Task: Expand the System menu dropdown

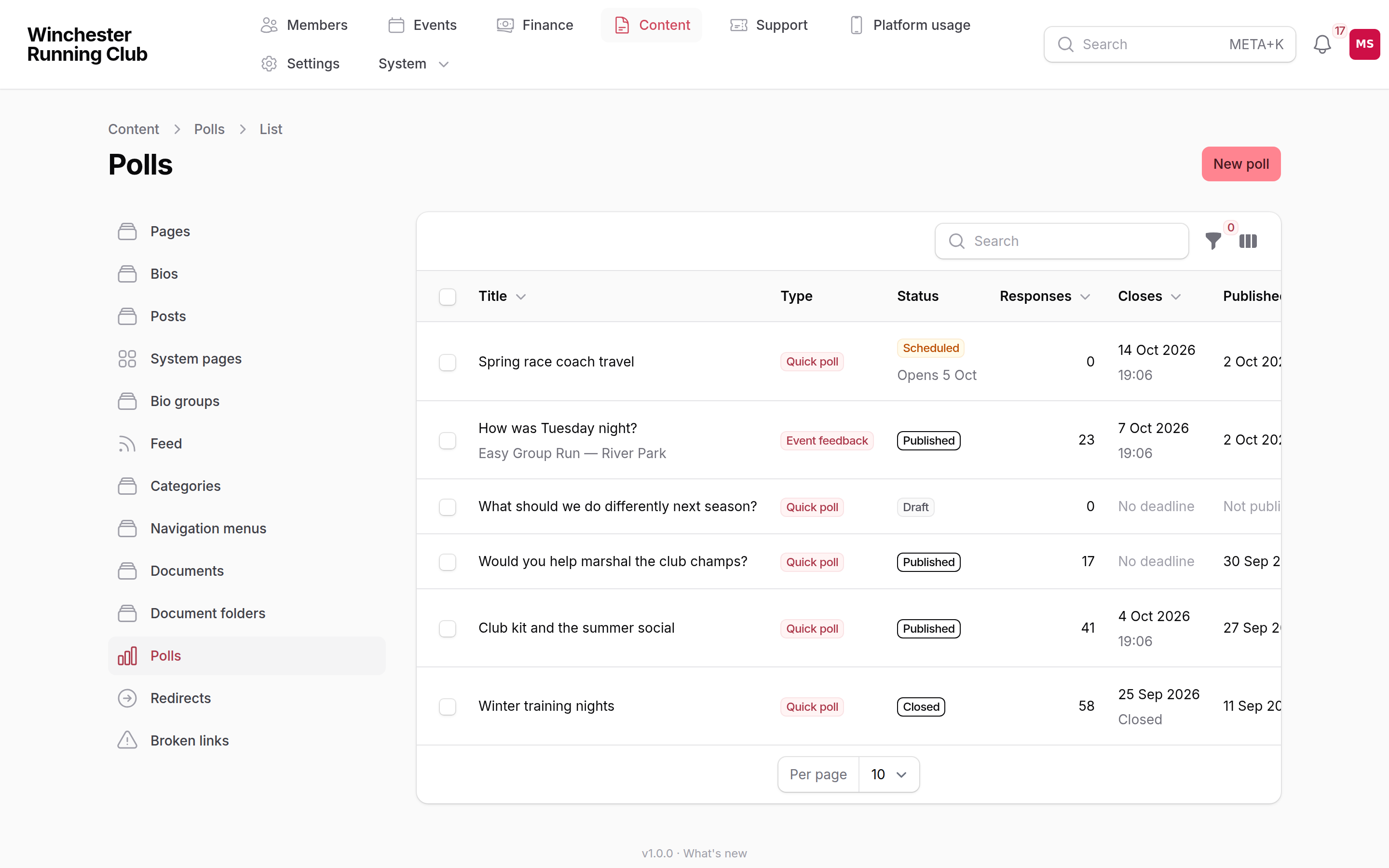Action: coord(413,64)
